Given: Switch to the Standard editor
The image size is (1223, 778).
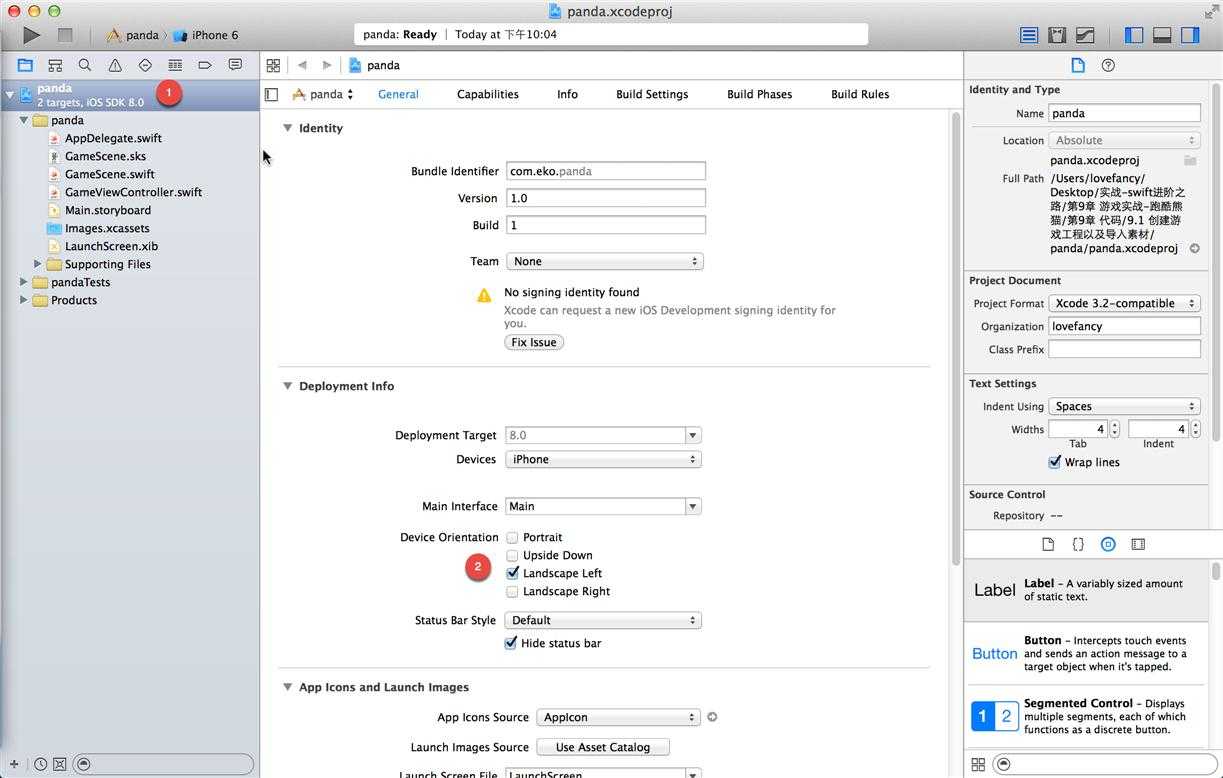Looking at the screenshot, I should pos(1029,35).
